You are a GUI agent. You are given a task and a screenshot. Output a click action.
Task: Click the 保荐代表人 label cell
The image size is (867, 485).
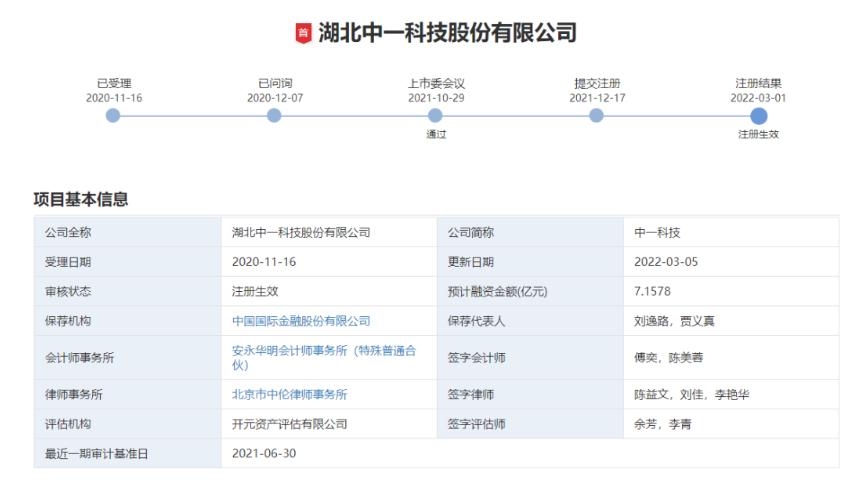coord(530,321)
